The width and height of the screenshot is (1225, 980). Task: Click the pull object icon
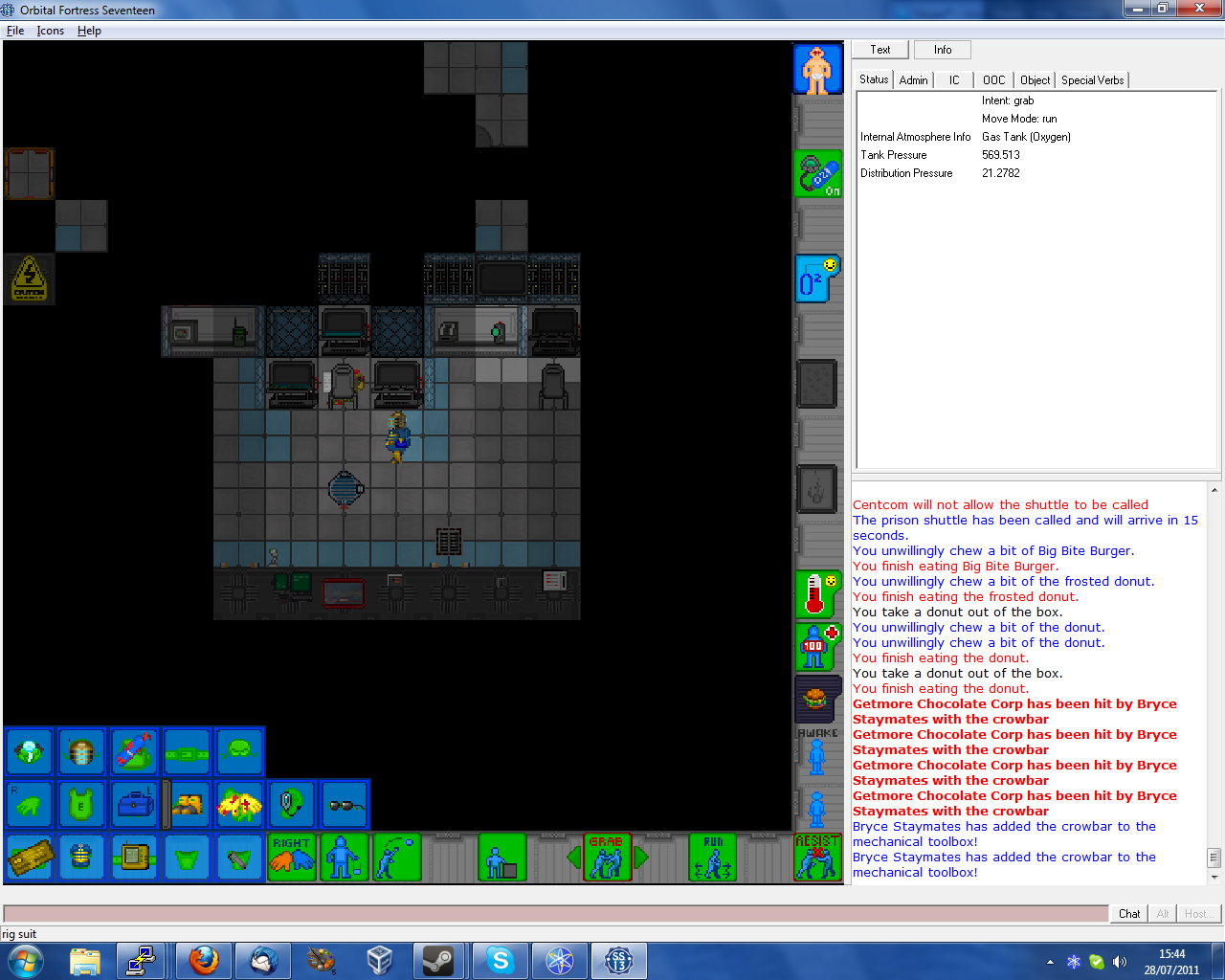coord(501,857)
